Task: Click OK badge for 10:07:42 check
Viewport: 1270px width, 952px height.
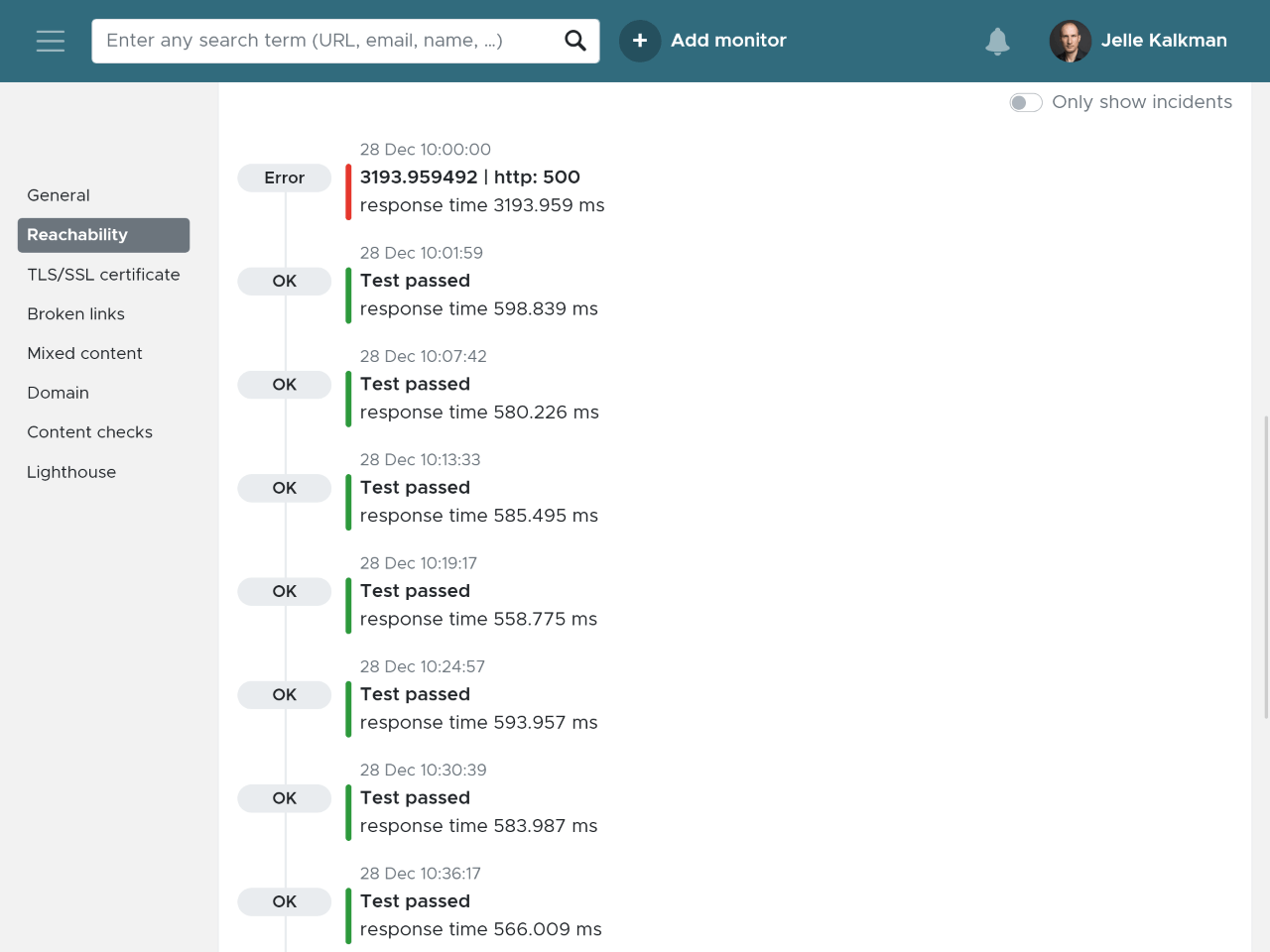Action: pos(285,385)
